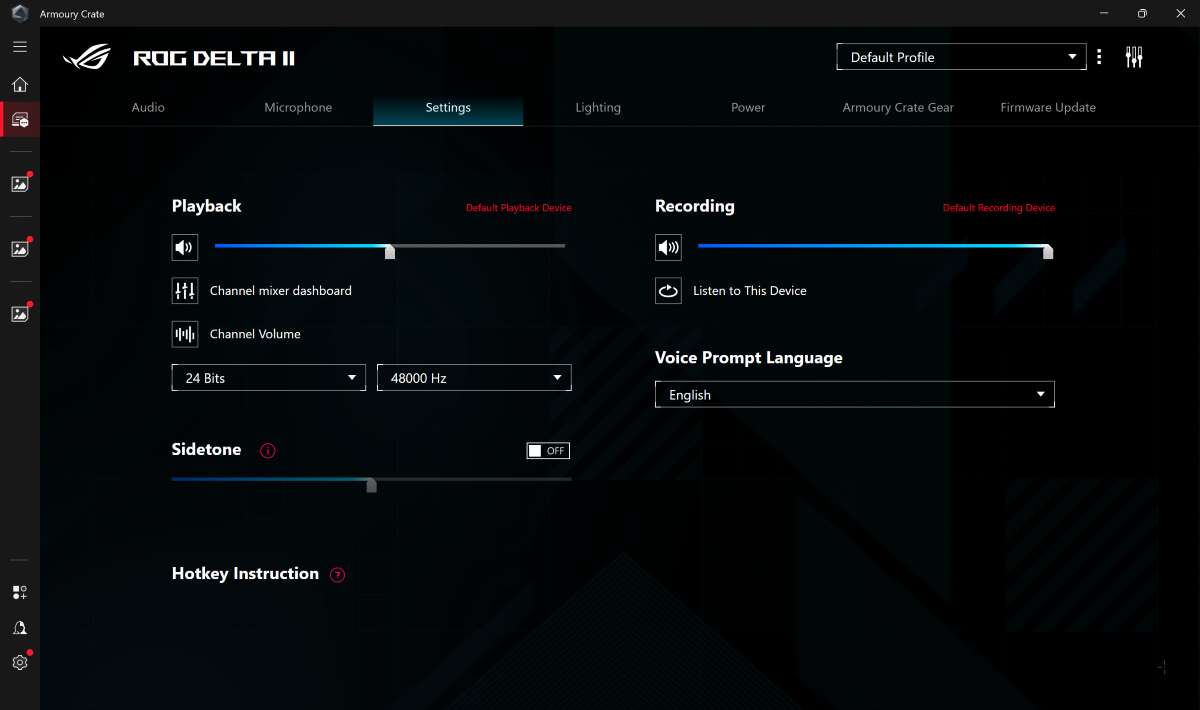
Task: Expand the Default Profile dropdown
Action: 961,57
